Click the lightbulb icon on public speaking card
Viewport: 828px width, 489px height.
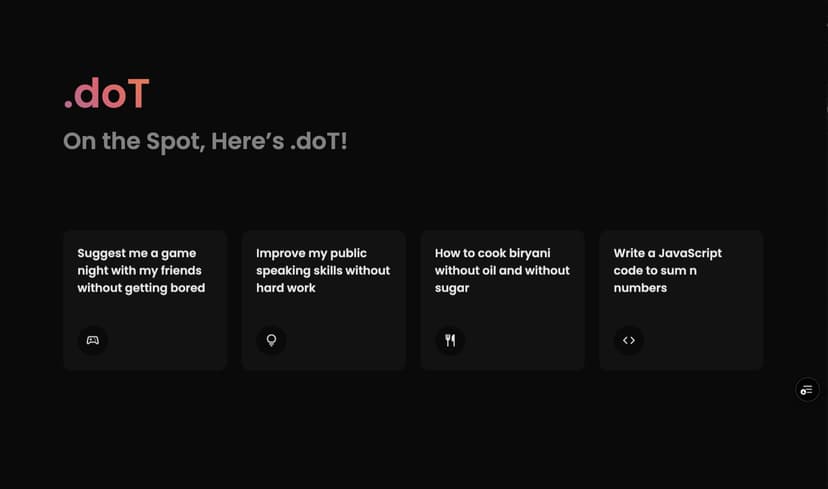271,340
